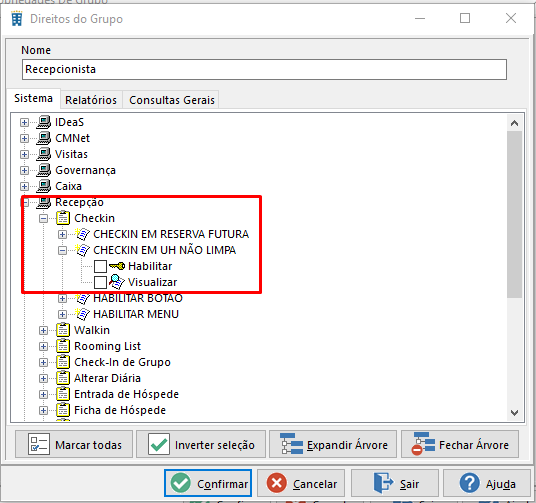Click the Nome field containing Recepcionista
This screenshot has height=503, width=536.
(264, 69)
